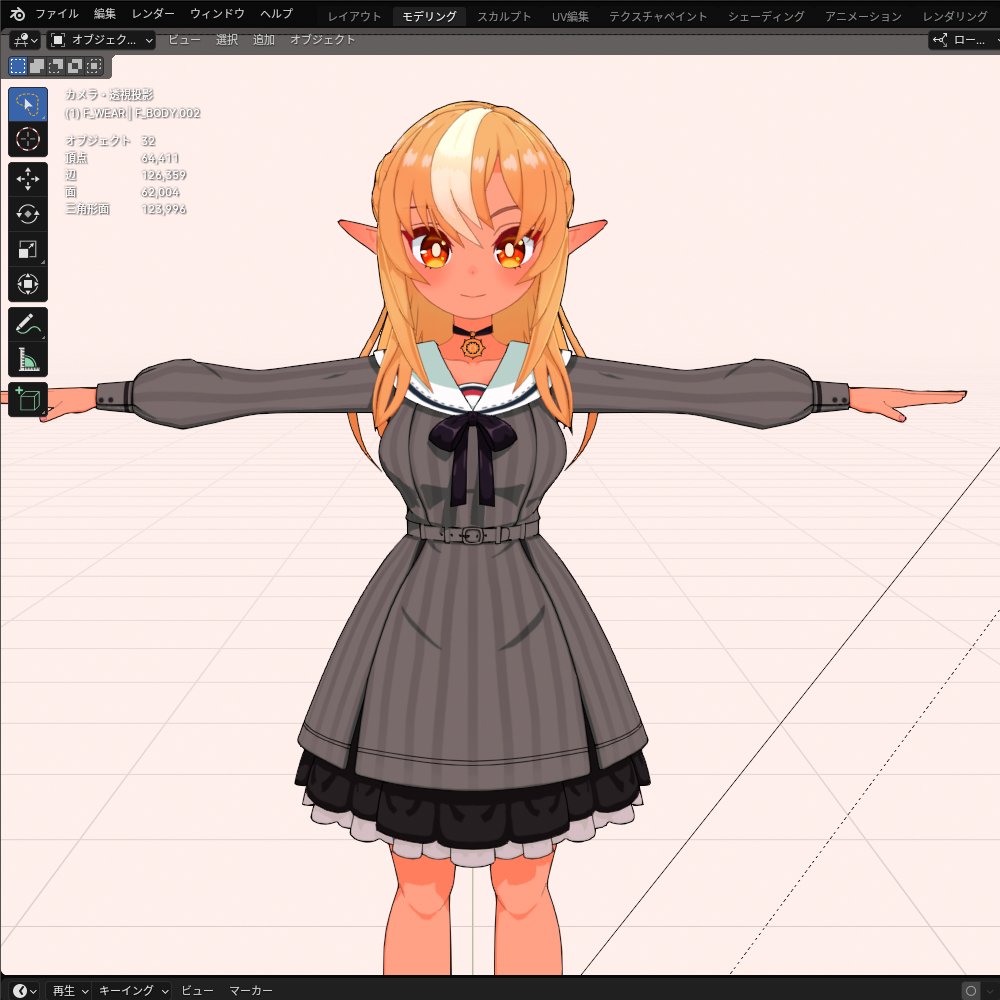Choose the intersect selection mode icon
The width and height of the screenshot is (1000, 1000).
click(x=94, y=66)
